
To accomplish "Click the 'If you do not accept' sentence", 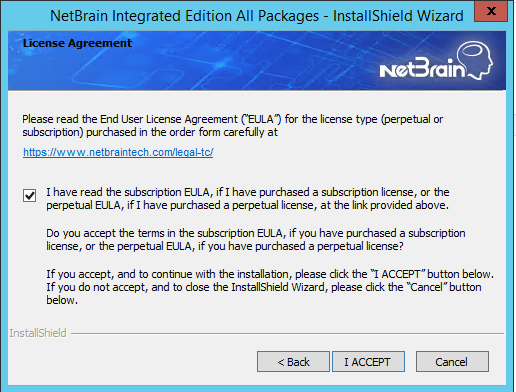I will click(x=264, y=293).
